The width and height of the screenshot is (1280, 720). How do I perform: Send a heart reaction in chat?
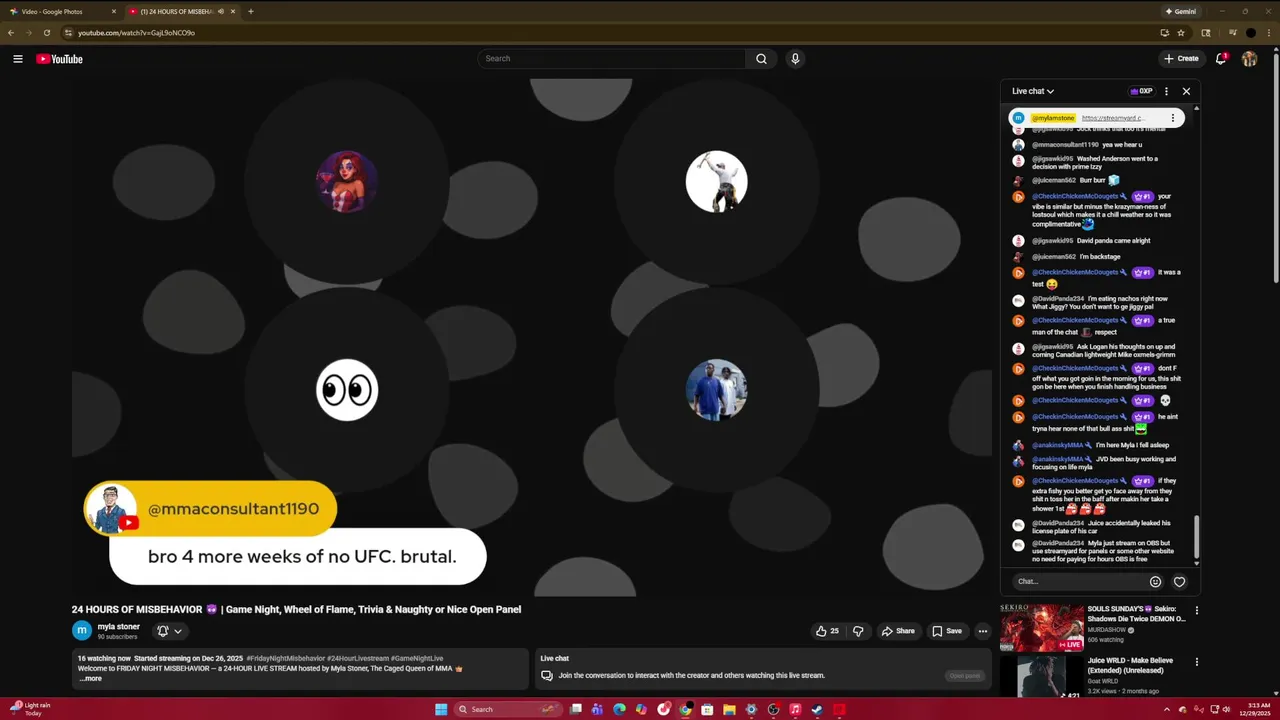(x=1179, y=582)
